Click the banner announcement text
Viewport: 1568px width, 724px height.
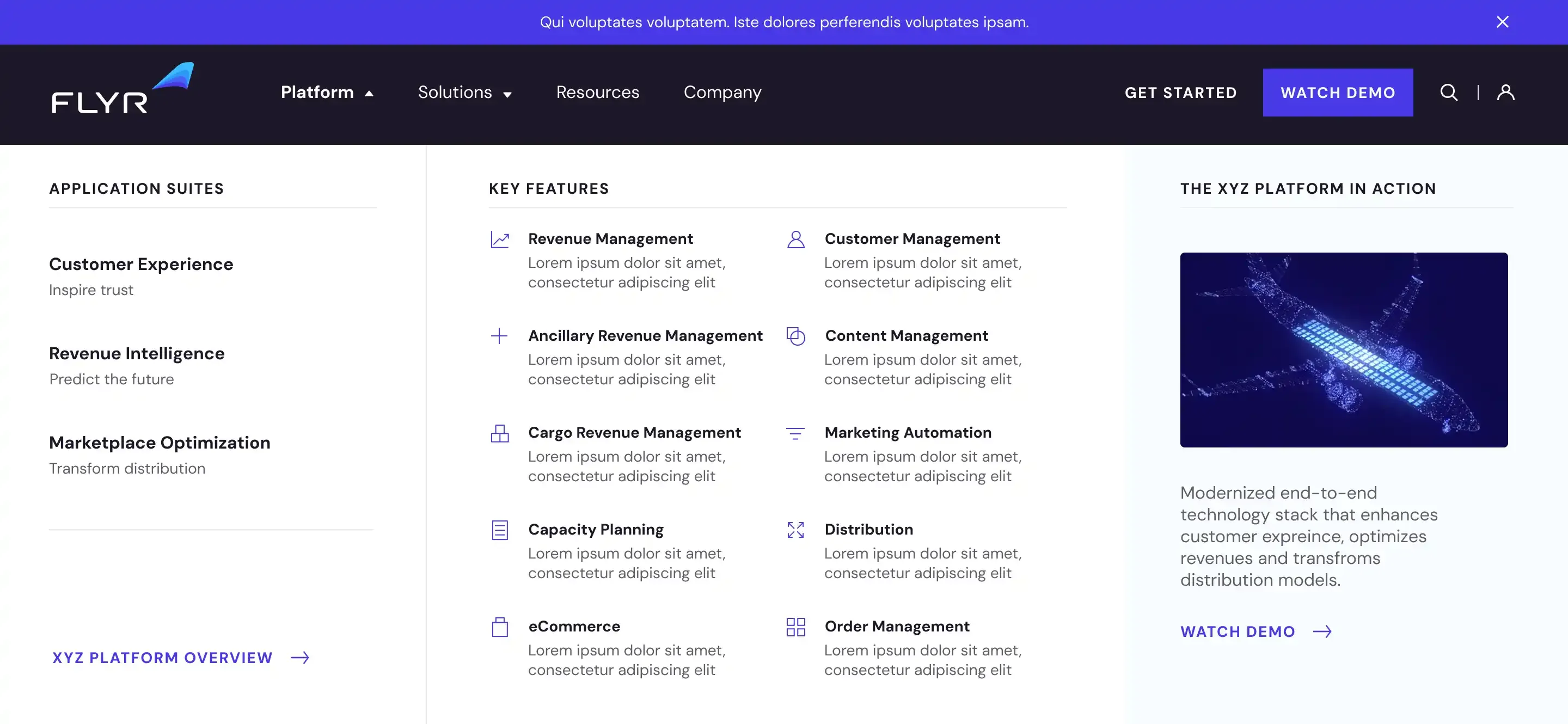click(784, 22)
